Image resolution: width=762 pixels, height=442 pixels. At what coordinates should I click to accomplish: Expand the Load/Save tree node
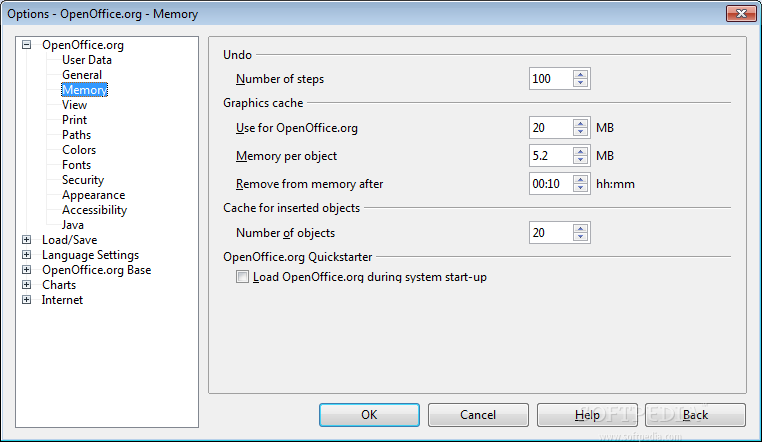27,239
